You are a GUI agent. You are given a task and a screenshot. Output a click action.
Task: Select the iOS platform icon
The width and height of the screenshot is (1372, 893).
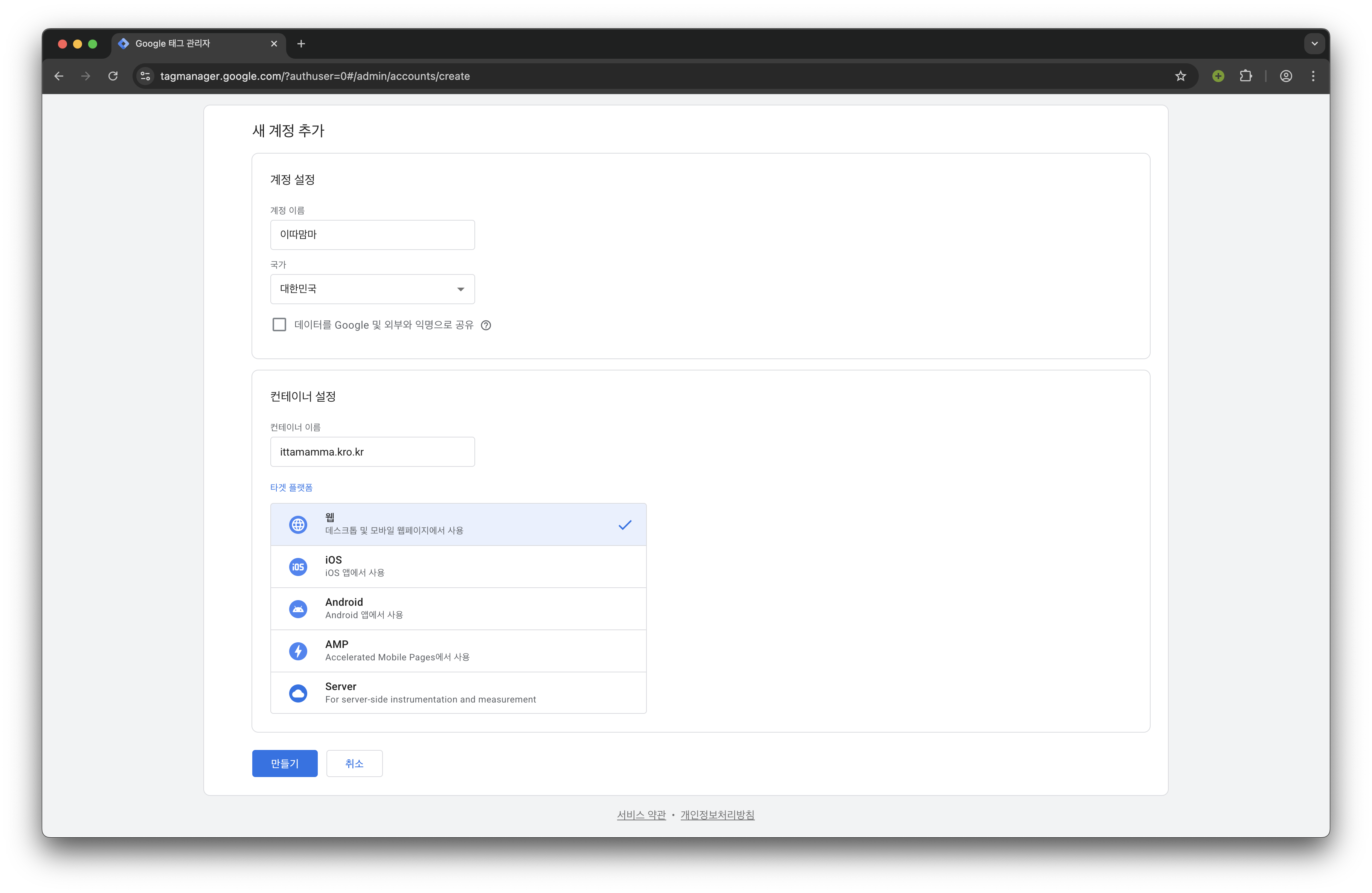[298, 567]
